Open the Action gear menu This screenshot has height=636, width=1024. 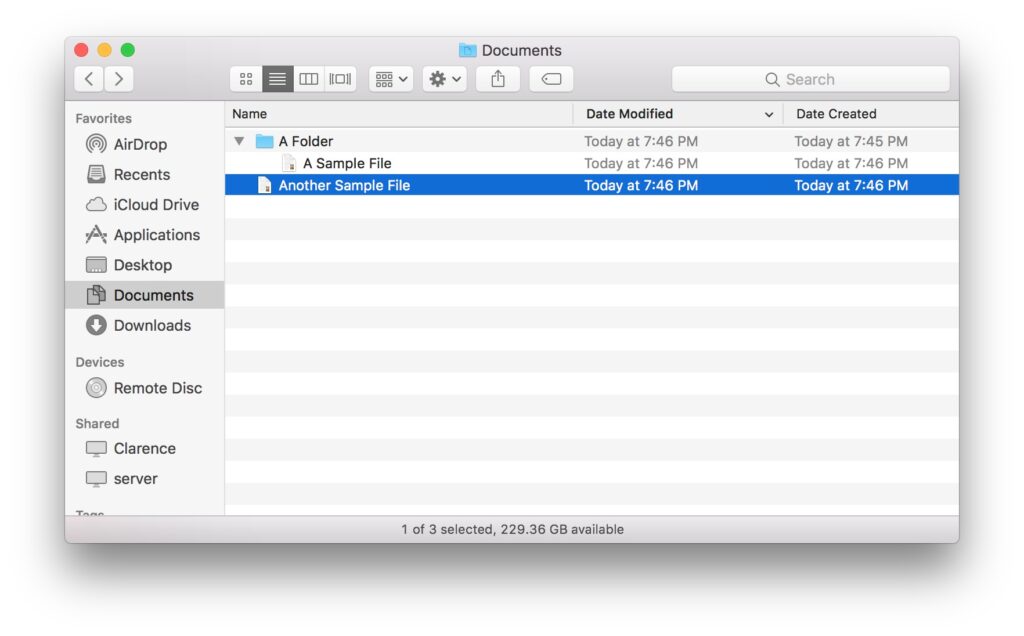click(444, 78)
